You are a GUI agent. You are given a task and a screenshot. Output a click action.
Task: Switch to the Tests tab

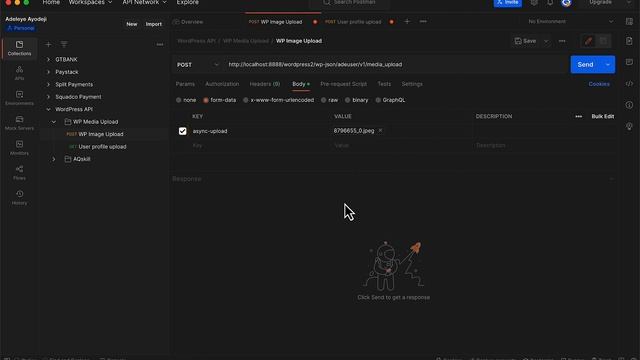[x=384, y=84]
